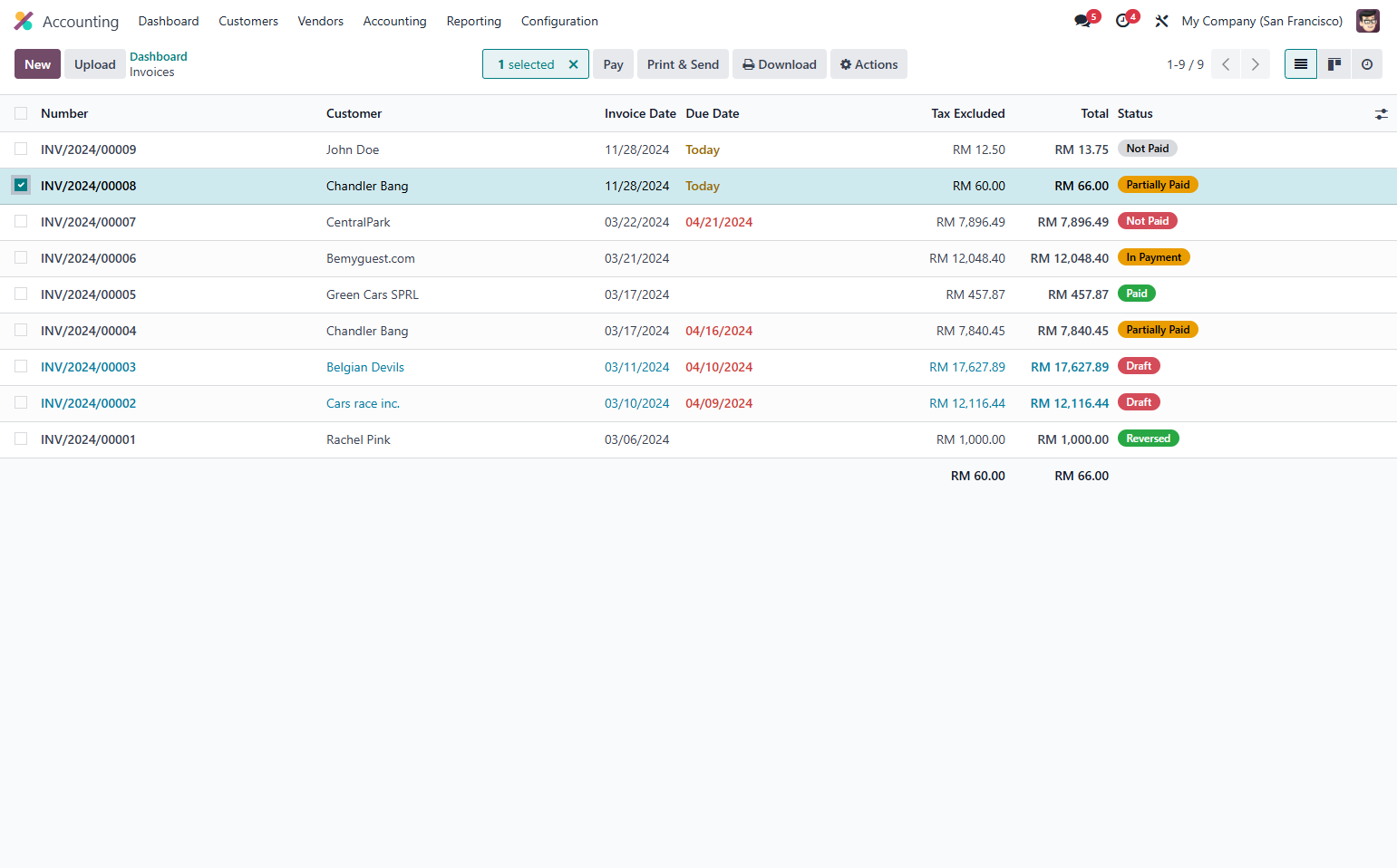Select invoice INV/2024/00006 checkbox
The width and height of the screenshot is (1397, 868).
(21, 258)
